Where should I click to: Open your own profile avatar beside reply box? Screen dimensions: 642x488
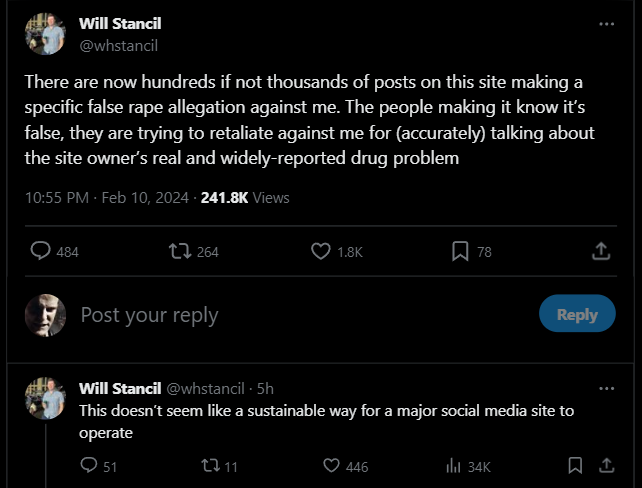point(45,315)
